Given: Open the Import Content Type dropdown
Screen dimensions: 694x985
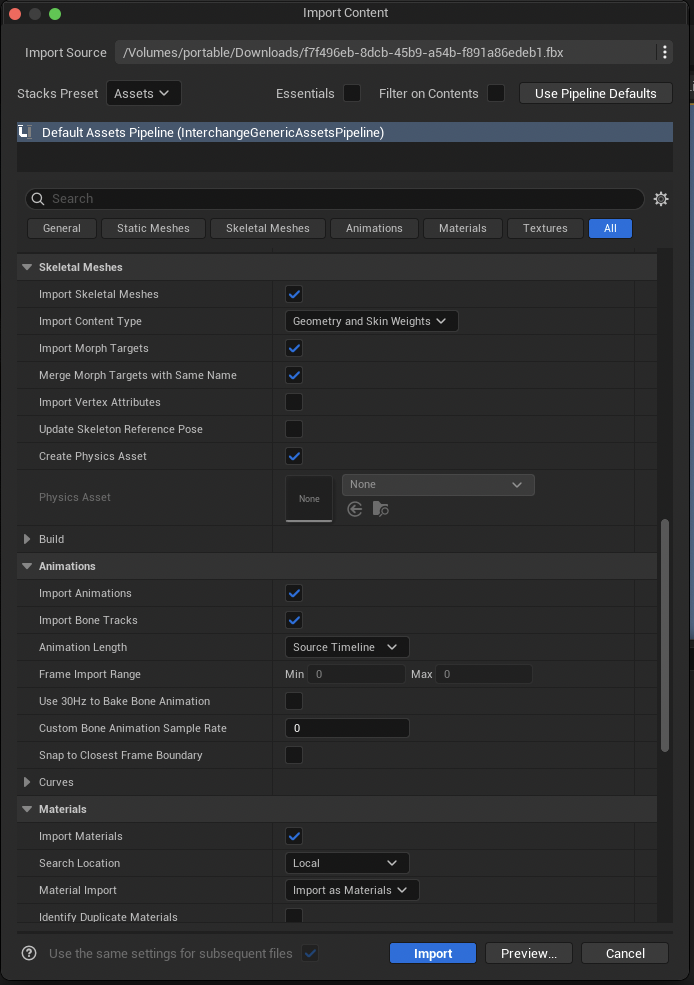Looking at the screenshot, I should 371,321.
